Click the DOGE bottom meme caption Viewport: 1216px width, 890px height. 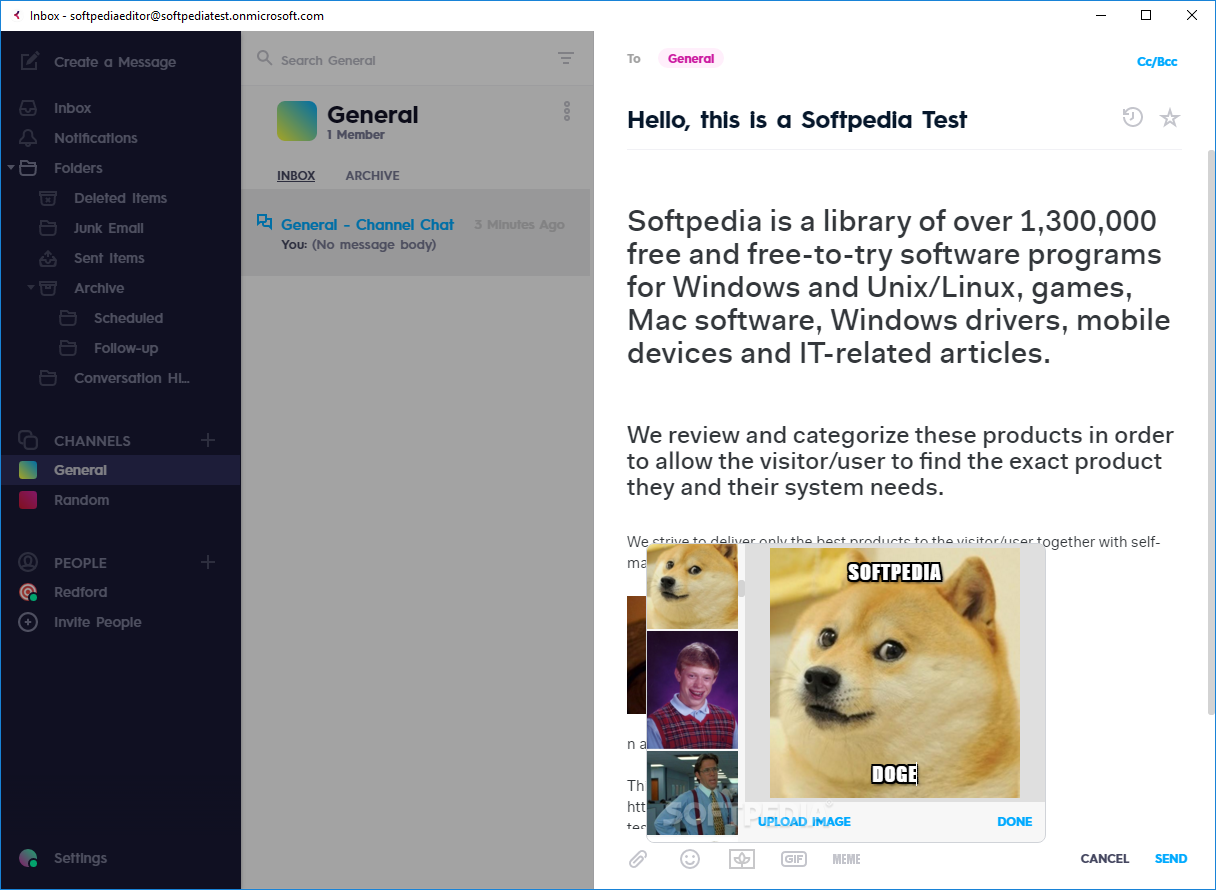coord(894,774)
